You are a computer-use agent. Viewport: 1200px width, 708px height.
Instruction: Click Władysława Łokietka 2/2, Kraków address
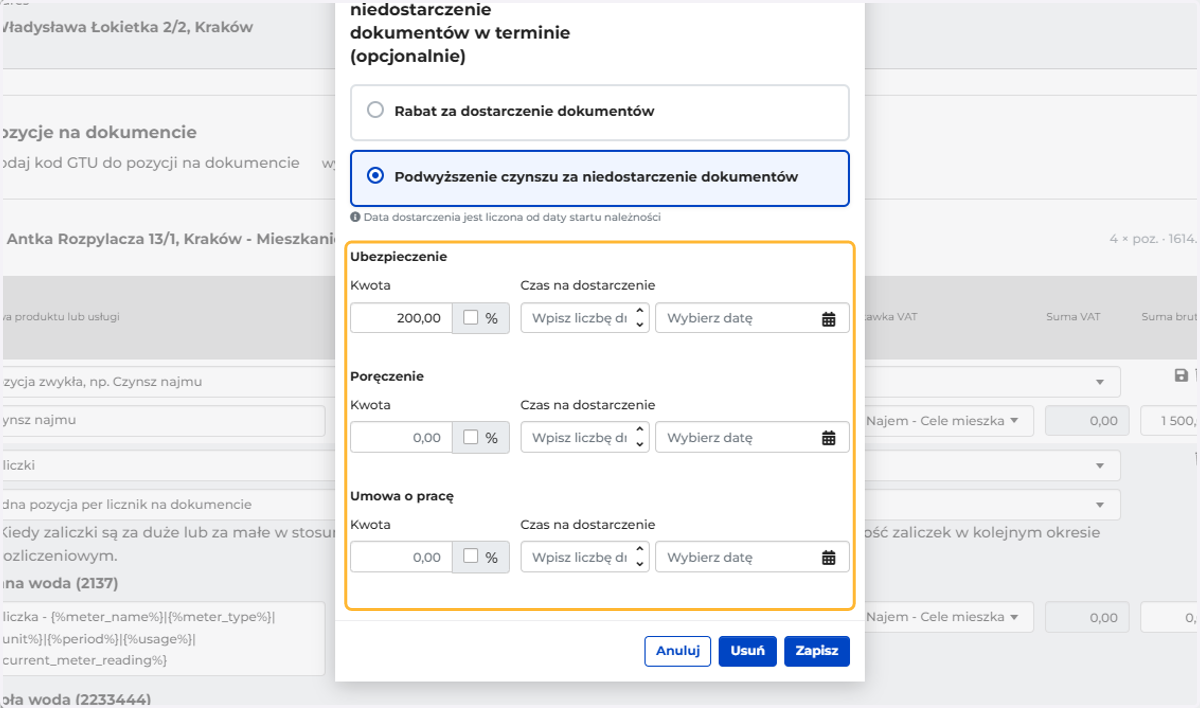click(x=127, y=27)
